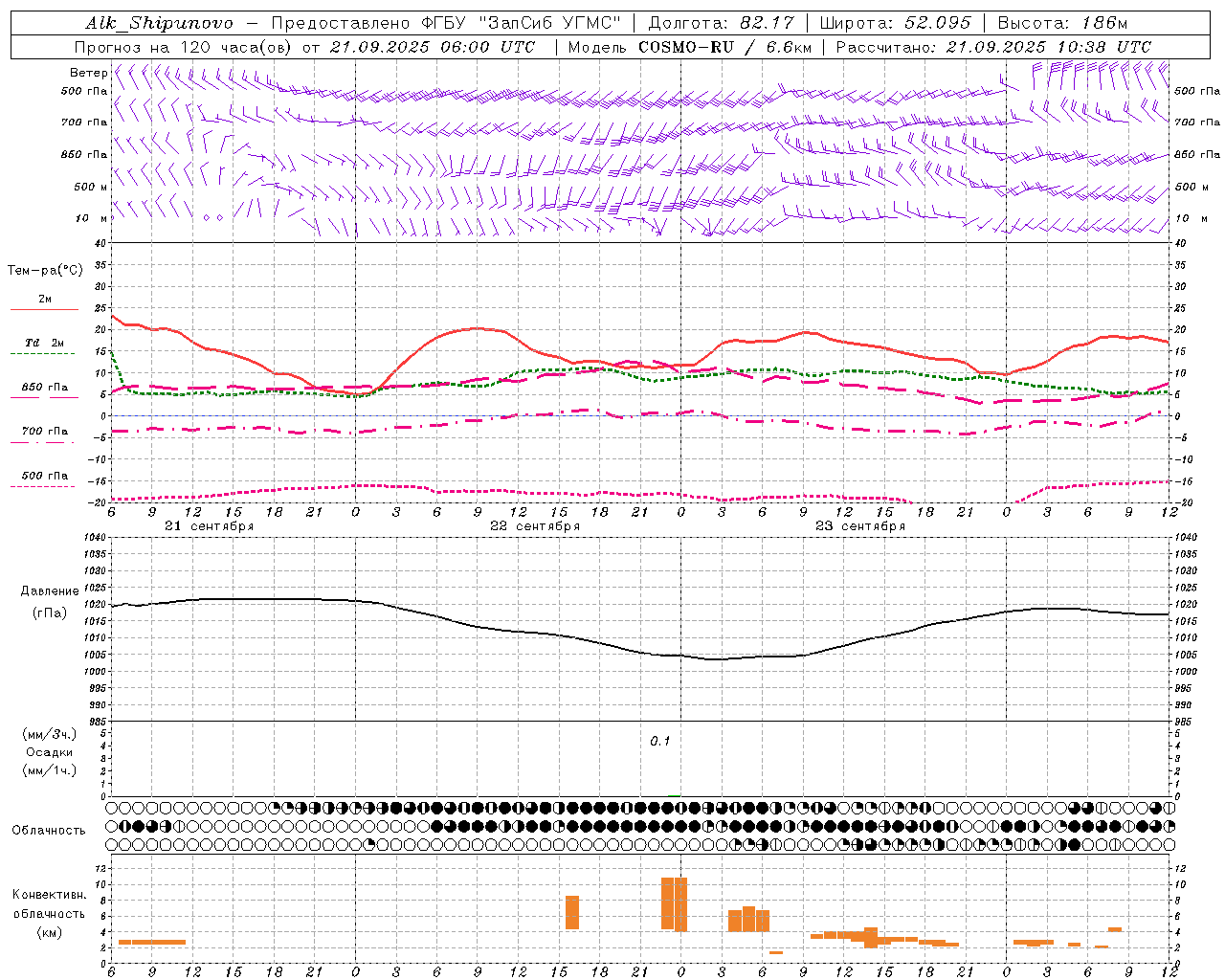Click the long orange convective bar between 6 and 12 on 21 сентября

click(151, 942)
